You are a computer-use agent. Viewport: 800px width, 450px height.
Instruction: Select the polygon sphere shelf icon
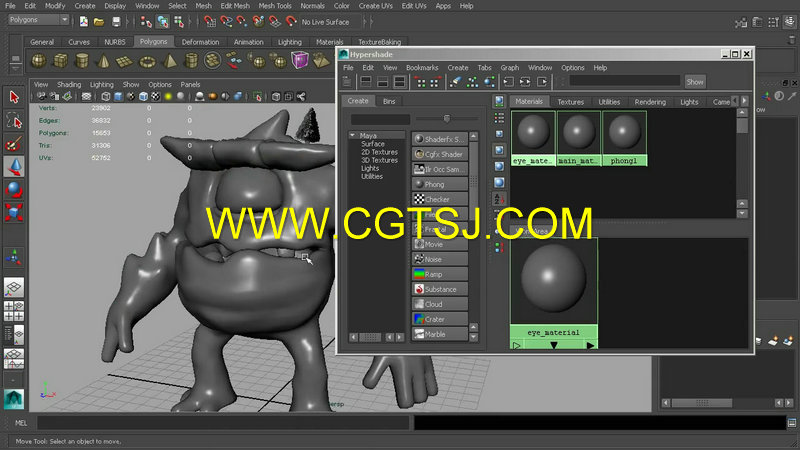(39, 61)
